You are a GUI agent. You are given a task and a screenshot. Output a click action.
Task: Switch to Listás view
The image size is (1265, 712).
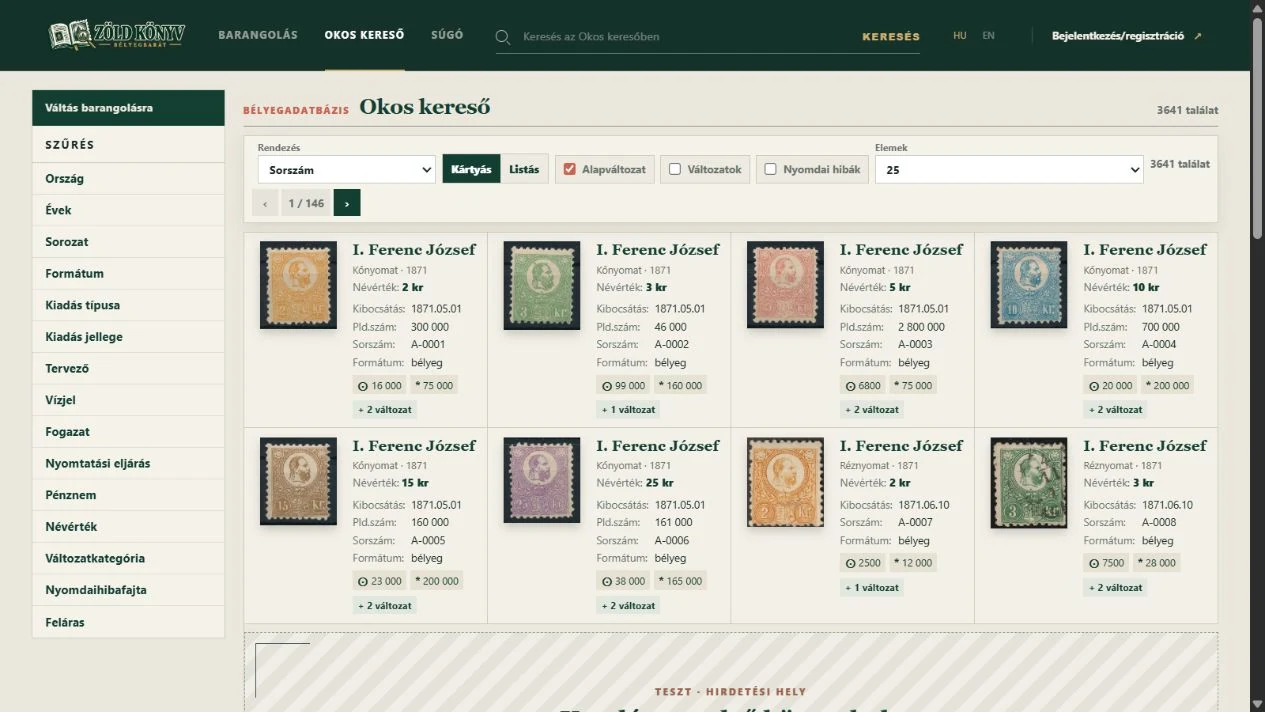pos(524,169)
